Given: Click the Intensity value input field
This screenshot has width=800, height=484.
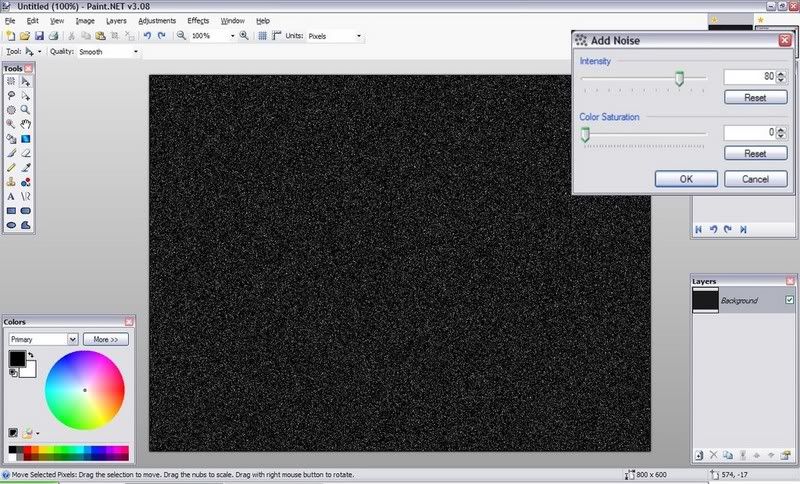Looking at the screenshot, I should tap(749, 77).
